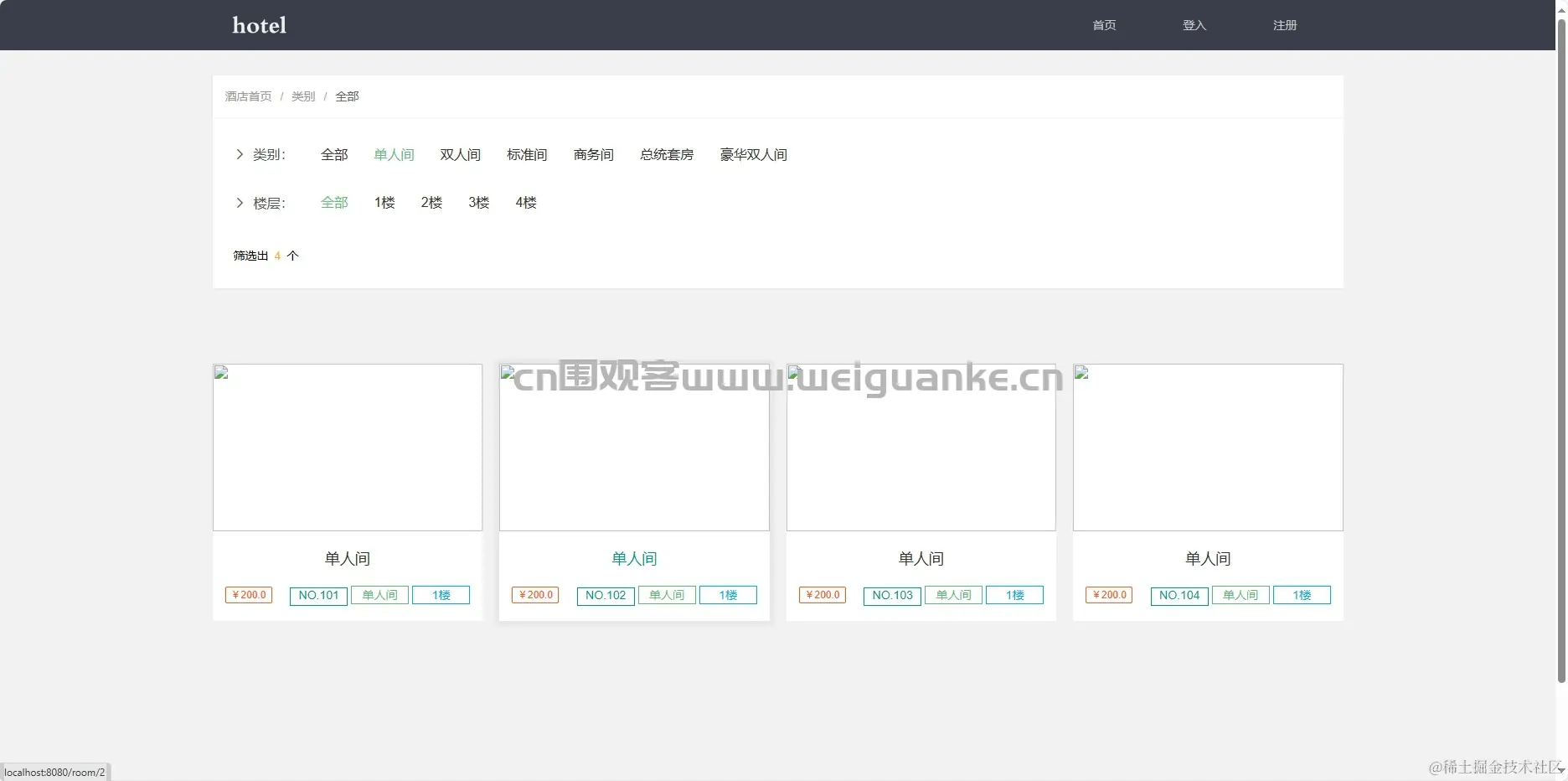Click the 单人间 tag beside NO.103
This screenshot has height=781, width=1568.
[x=953, y=596]
